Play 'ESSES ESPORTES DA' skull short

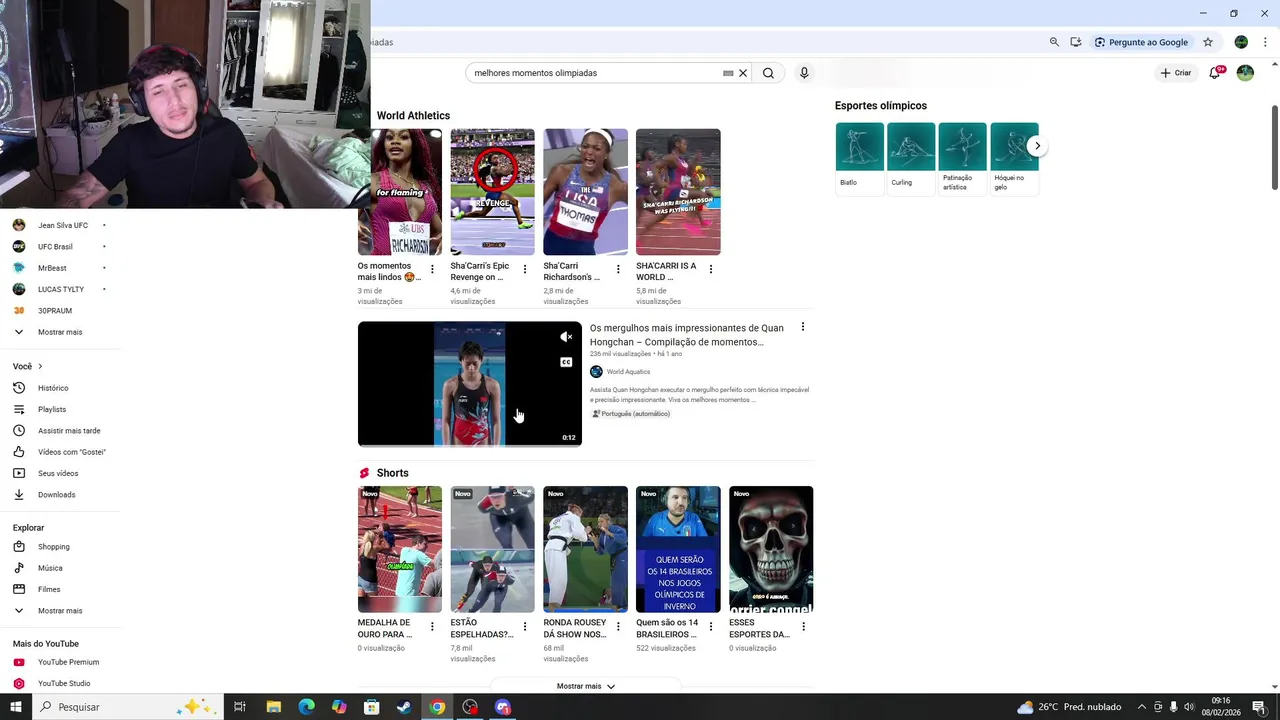point(771,549)
